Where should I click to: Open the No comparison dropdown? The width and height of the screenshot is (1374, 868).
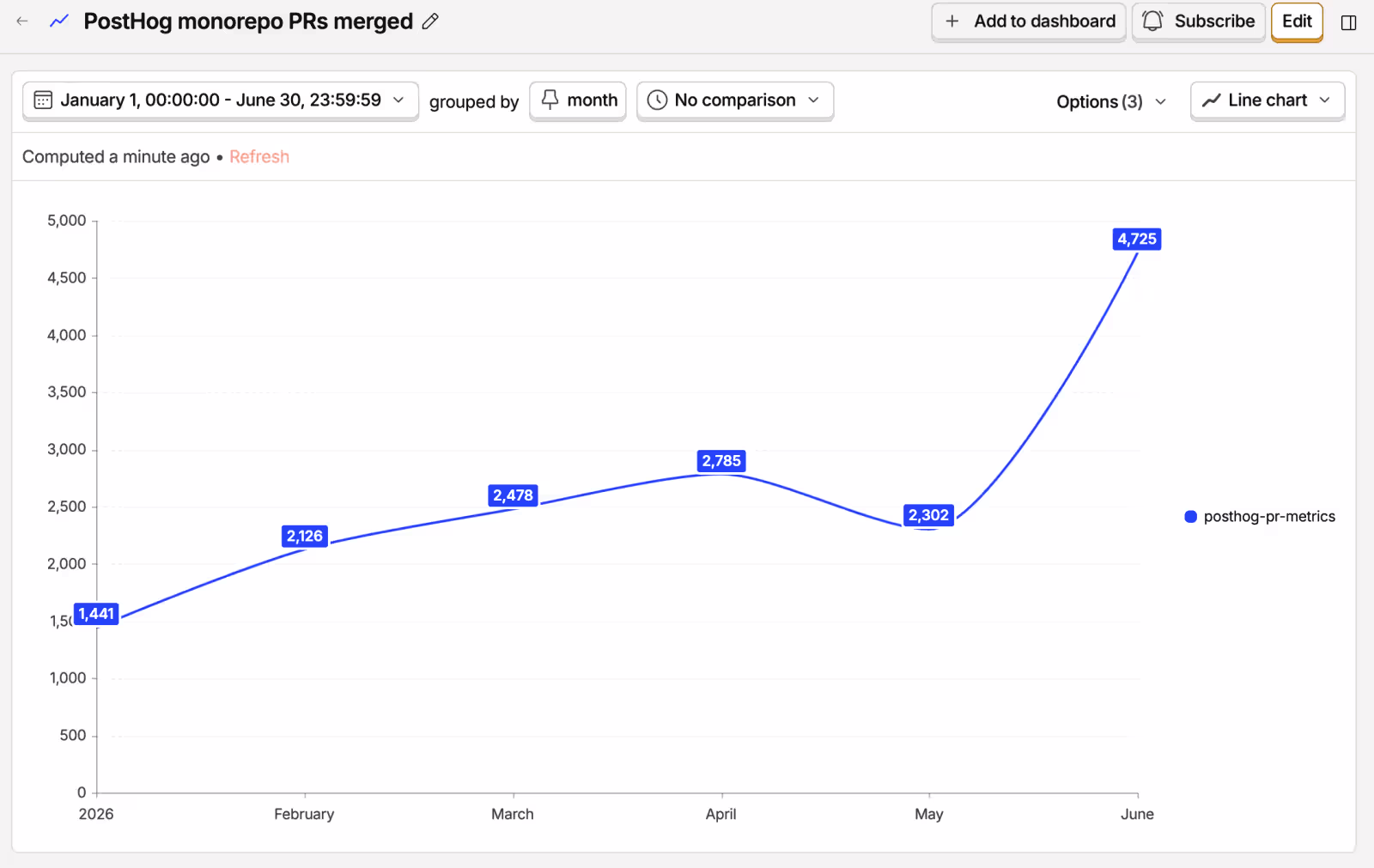coord(735,100)
